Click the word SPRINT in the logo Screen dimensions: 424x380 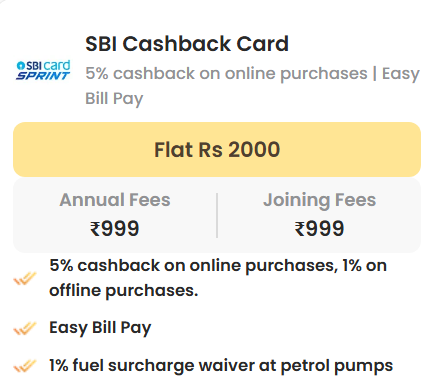(x=43, y=76)
